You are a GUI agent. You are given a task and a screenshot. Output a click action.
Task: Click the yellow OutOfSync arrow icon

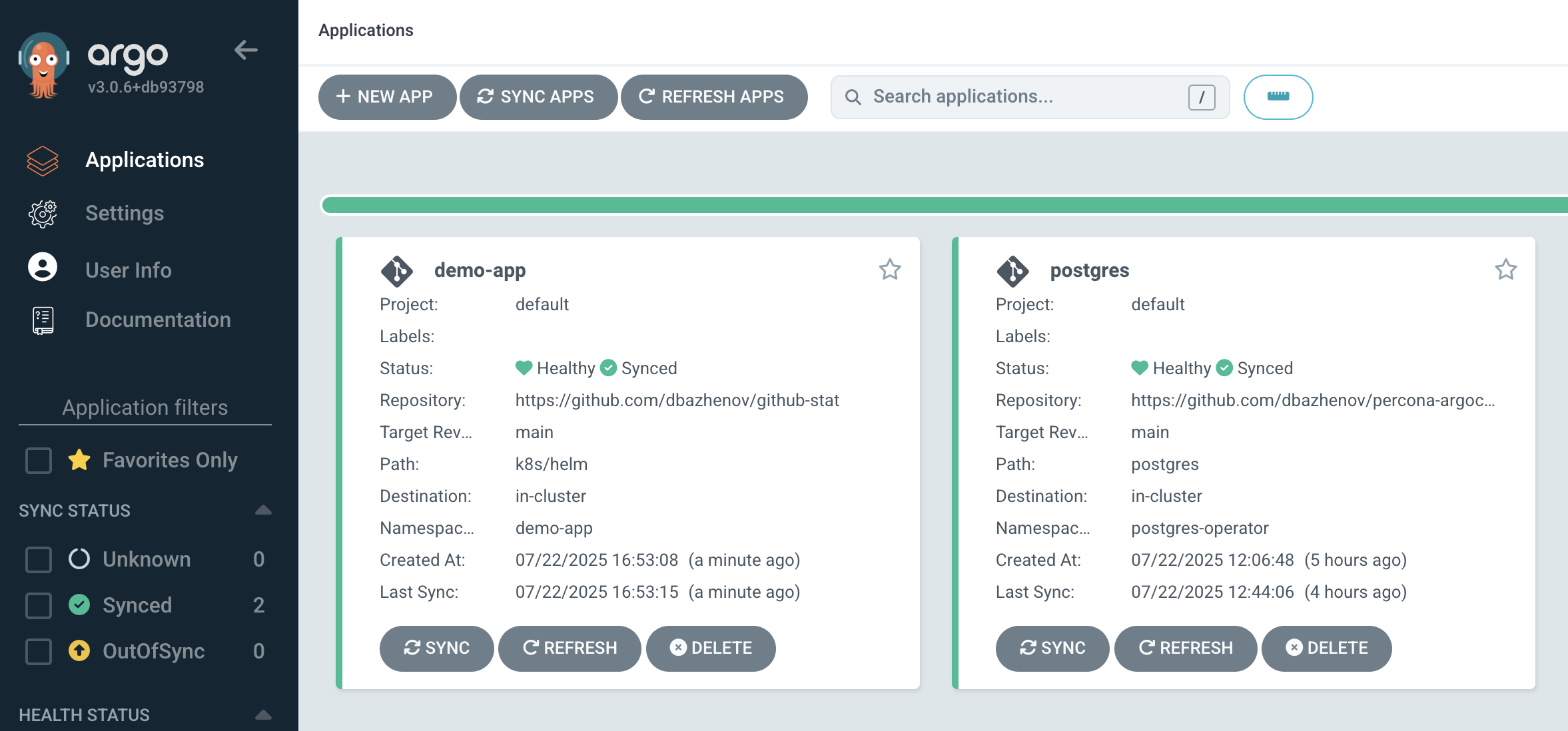(x=79, y=650)
